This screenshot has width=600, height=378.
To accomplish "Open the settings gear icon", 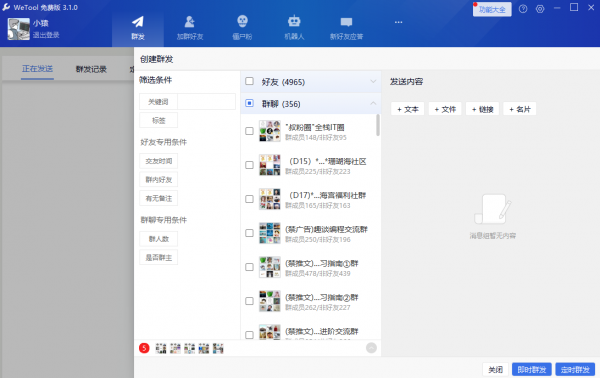I will pyautogui.click(x=540, y=9).
